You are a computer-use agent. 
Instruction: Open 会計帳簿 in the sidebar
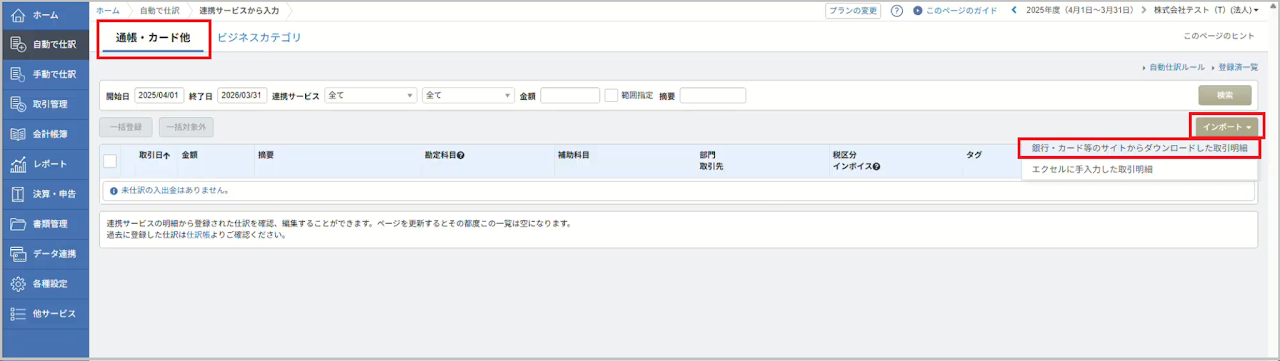(x=44, y=134)
